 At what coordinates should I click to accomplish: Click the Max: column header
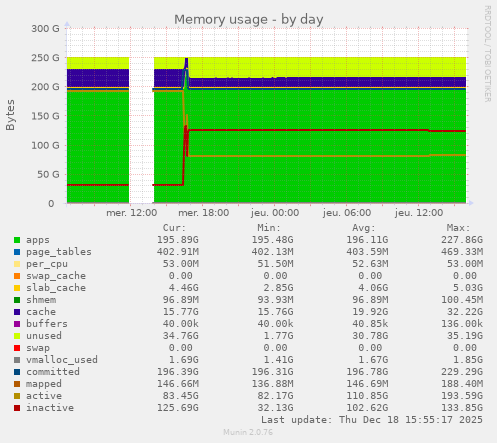(458, 228)
